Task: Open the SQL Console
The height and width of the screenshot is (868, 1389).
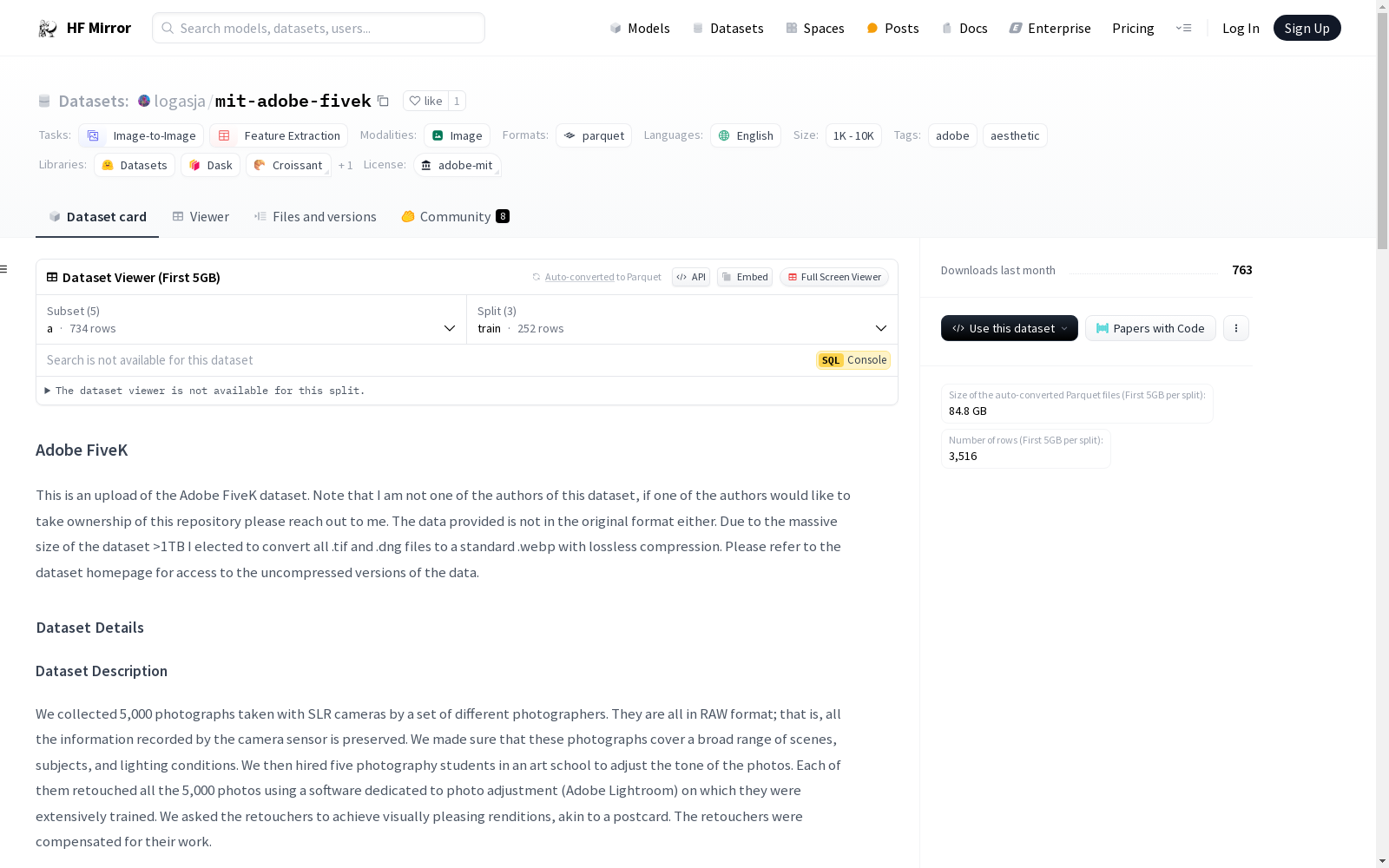Action: tap(853, 359)
